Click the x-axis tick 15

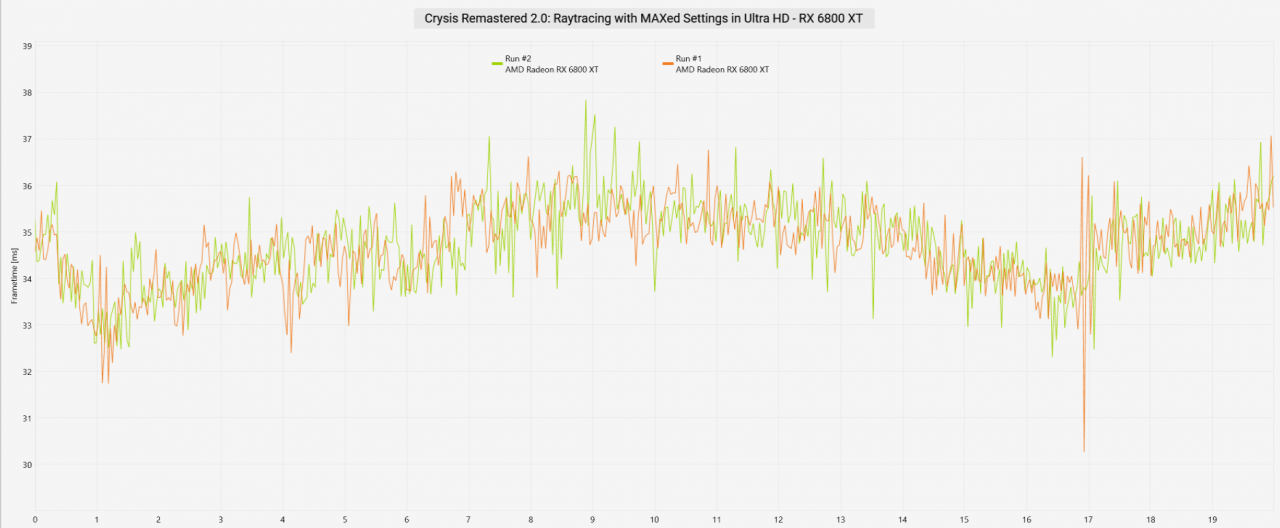pyautogui.click(x=965, y=520)
